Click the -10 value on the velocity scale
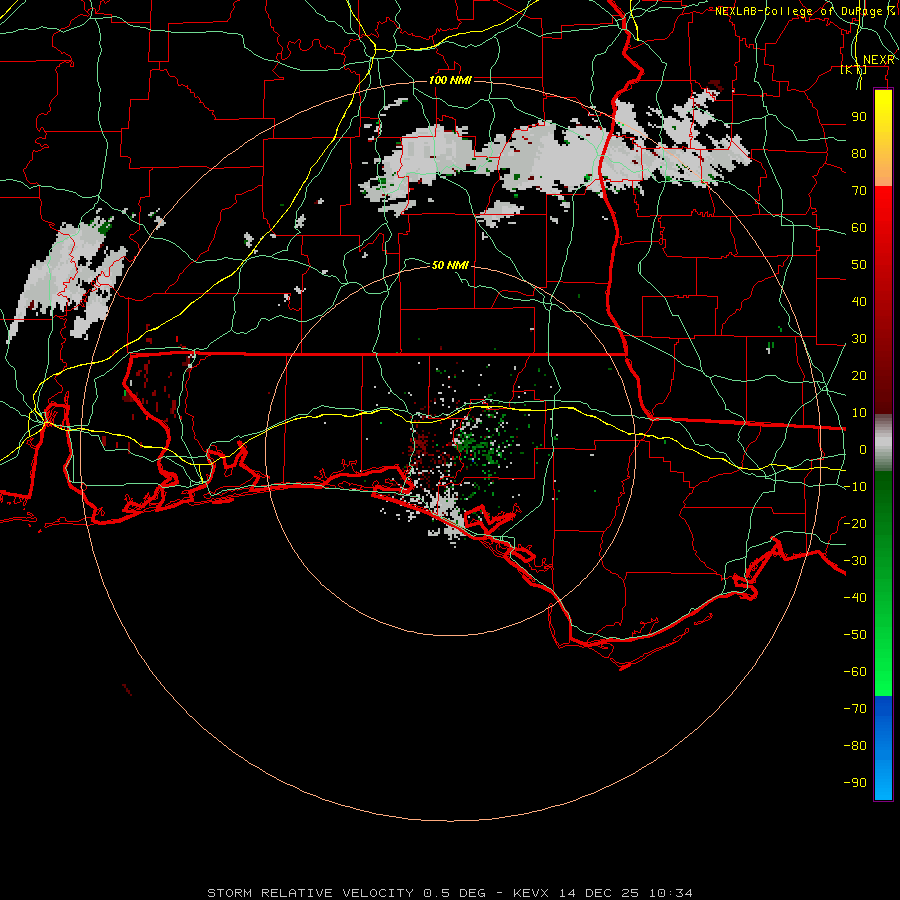 click(x=855, y=487)
